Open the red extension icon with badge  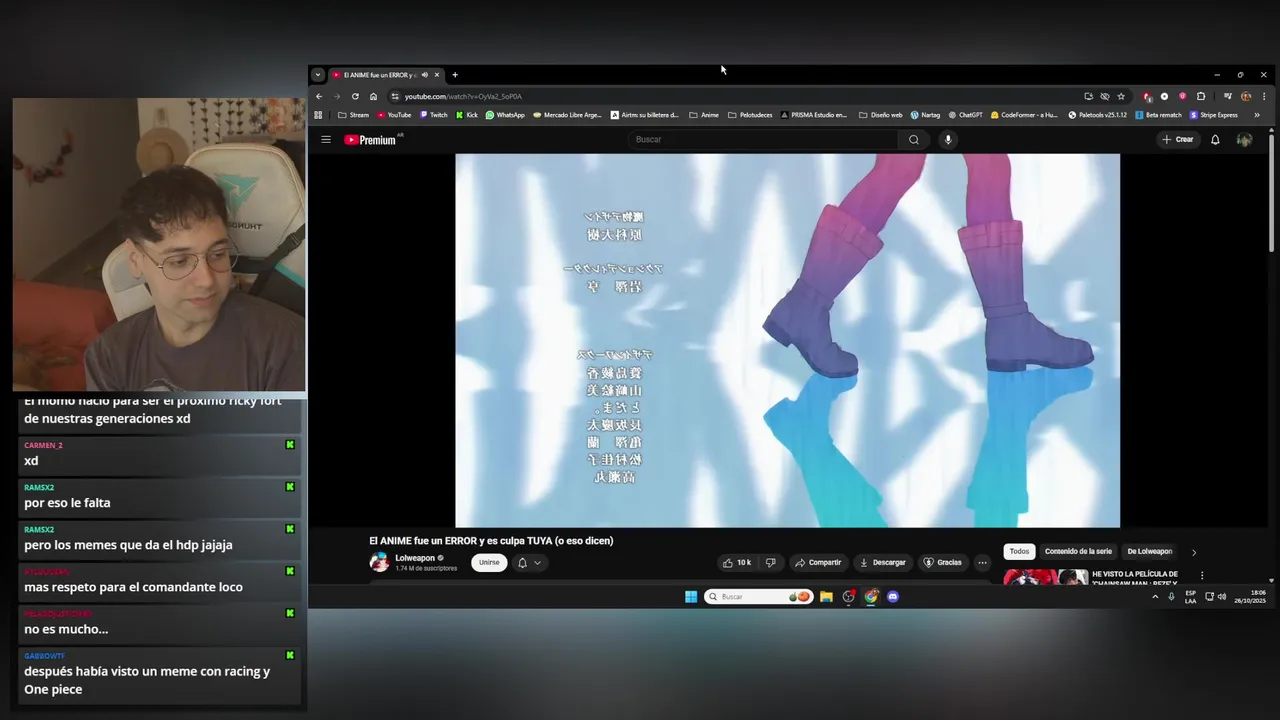pos(1147,96)
